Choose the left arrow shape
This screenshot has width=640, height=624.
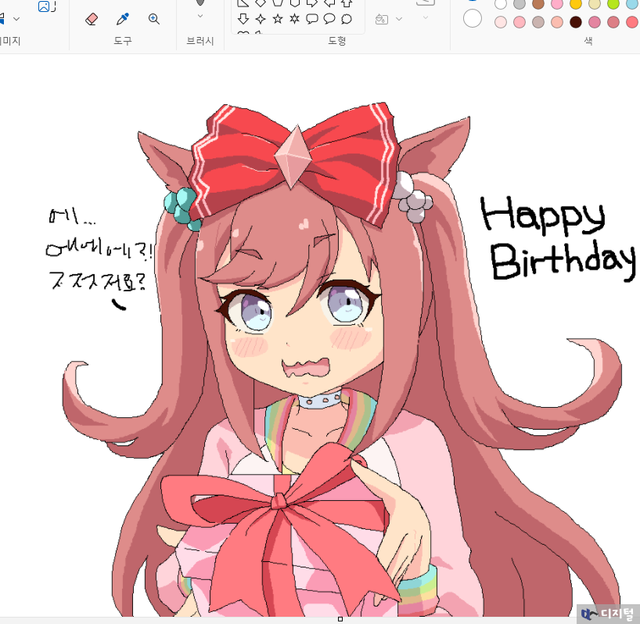pos(329,3)
